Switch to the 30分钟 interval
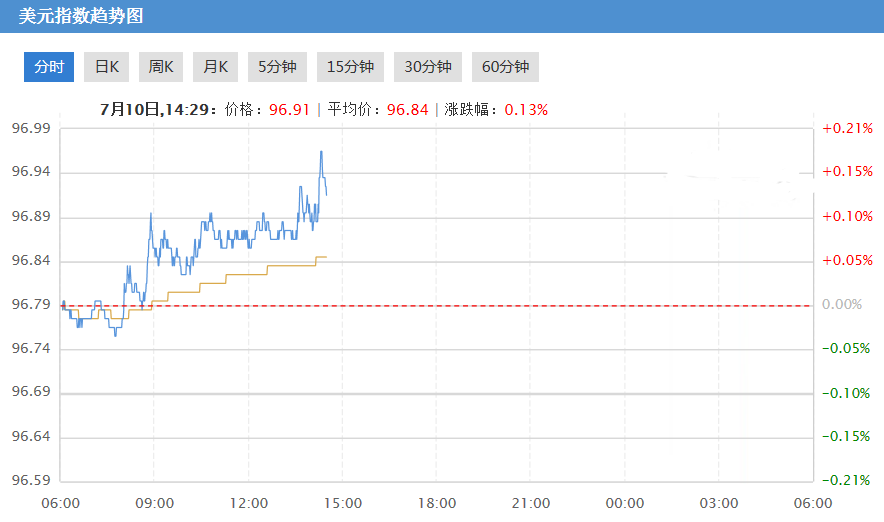This screenshot has height=522, width=884. coord(428,67)
